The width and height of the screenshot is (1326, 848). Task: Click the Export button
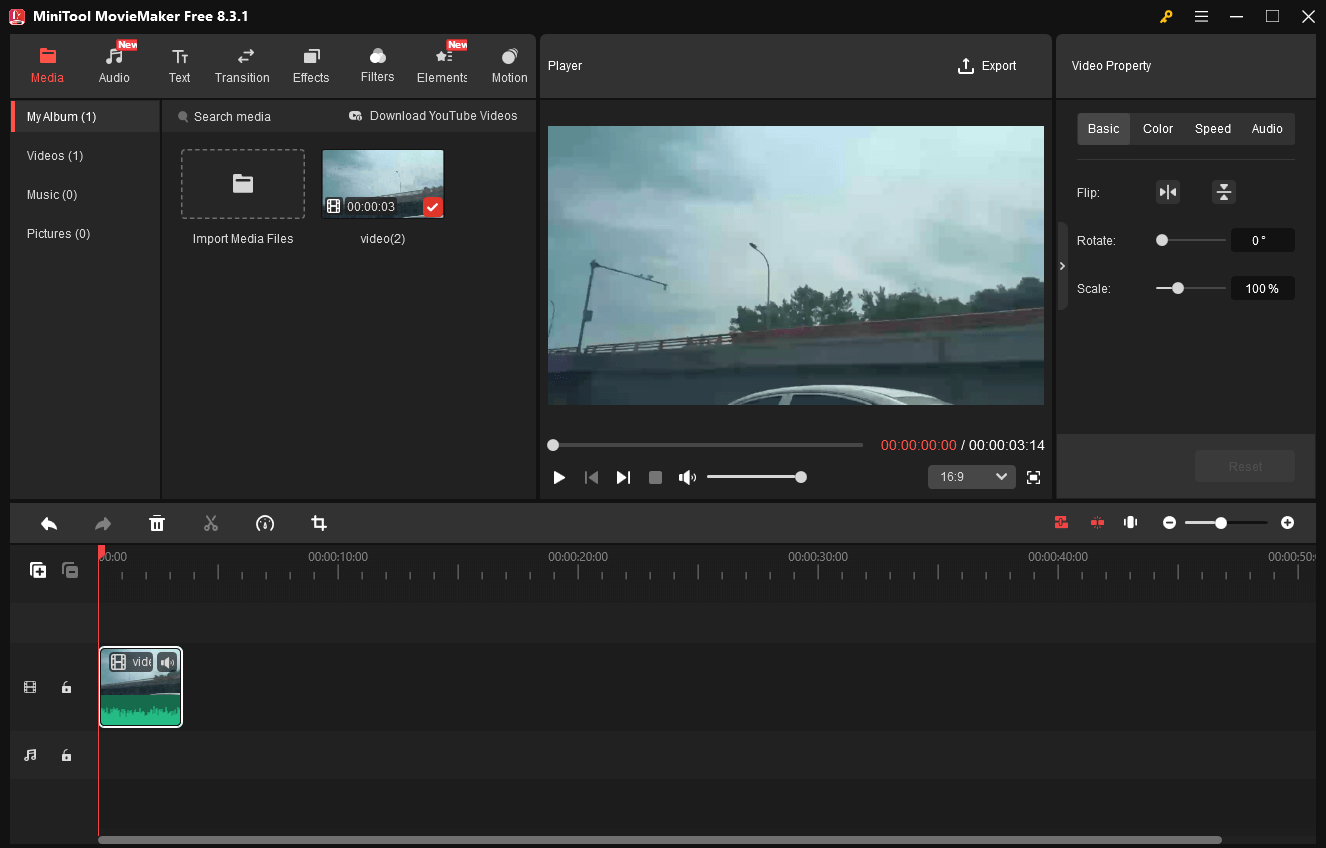point(987,66)
